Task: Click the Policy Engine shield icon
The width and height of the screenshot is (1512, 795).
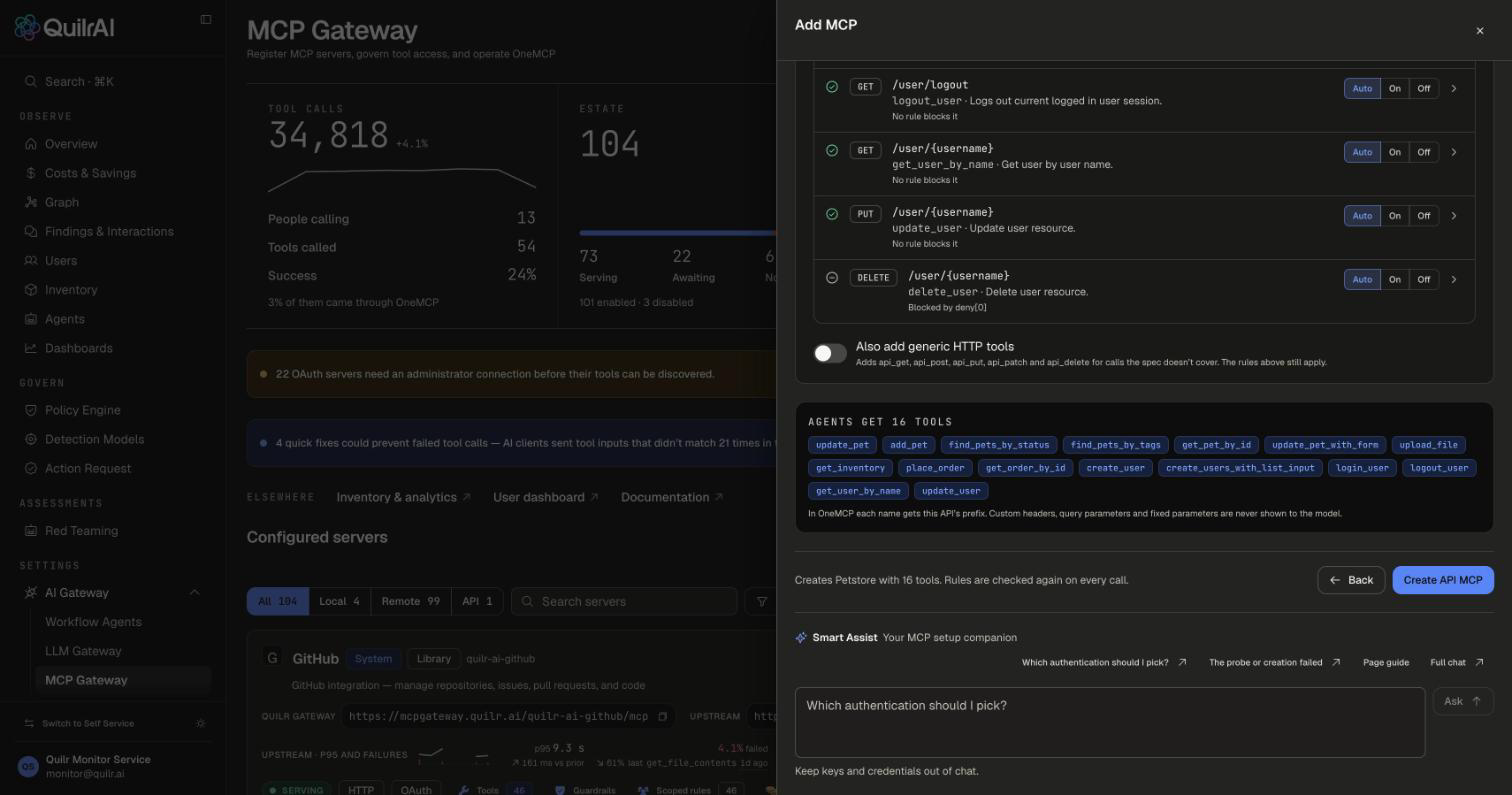Action: click(31, 410)
